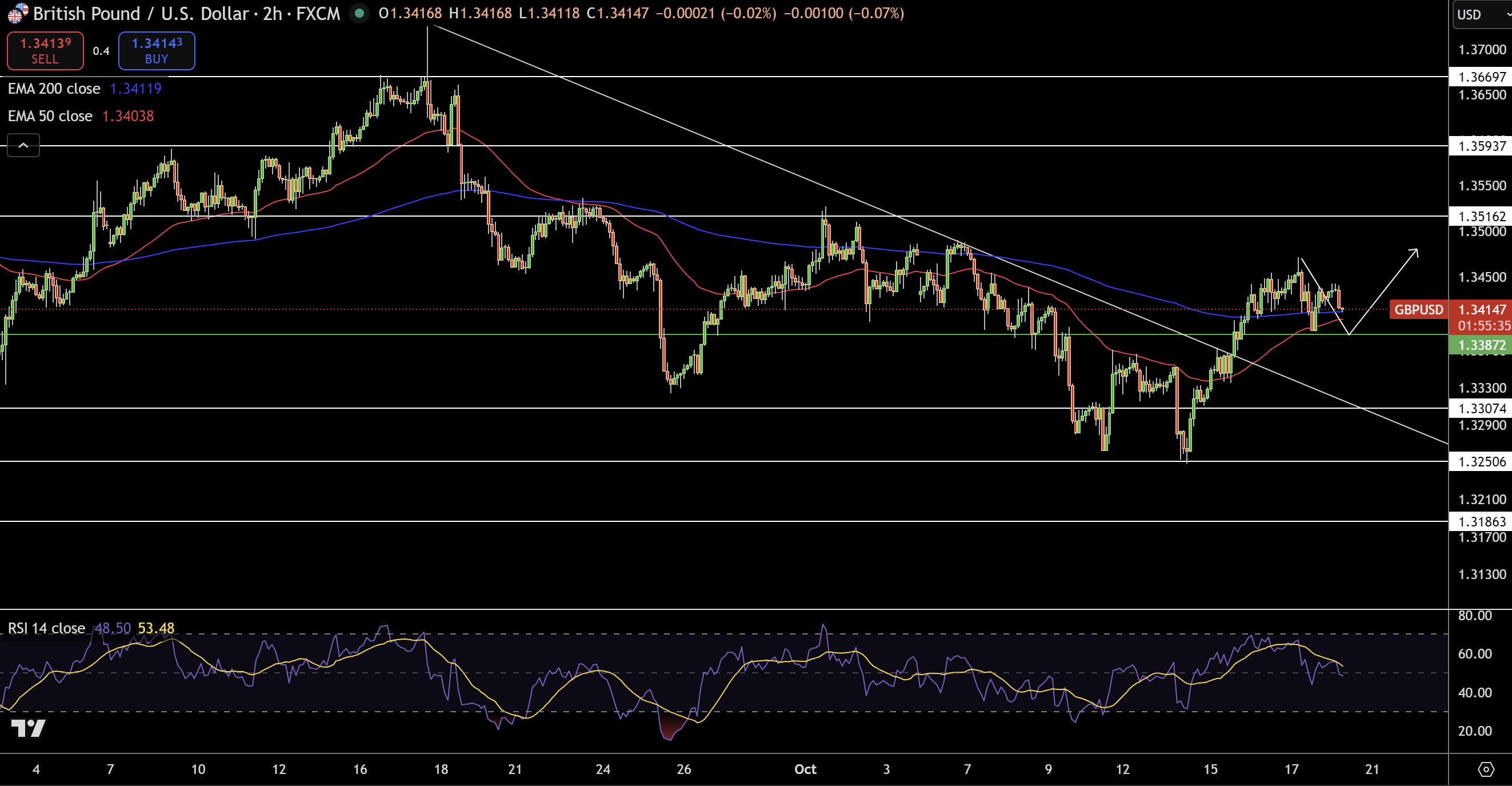1512x786 pixels.
Task: Click the 26 date on time axis
Action: tap(684, 769)
